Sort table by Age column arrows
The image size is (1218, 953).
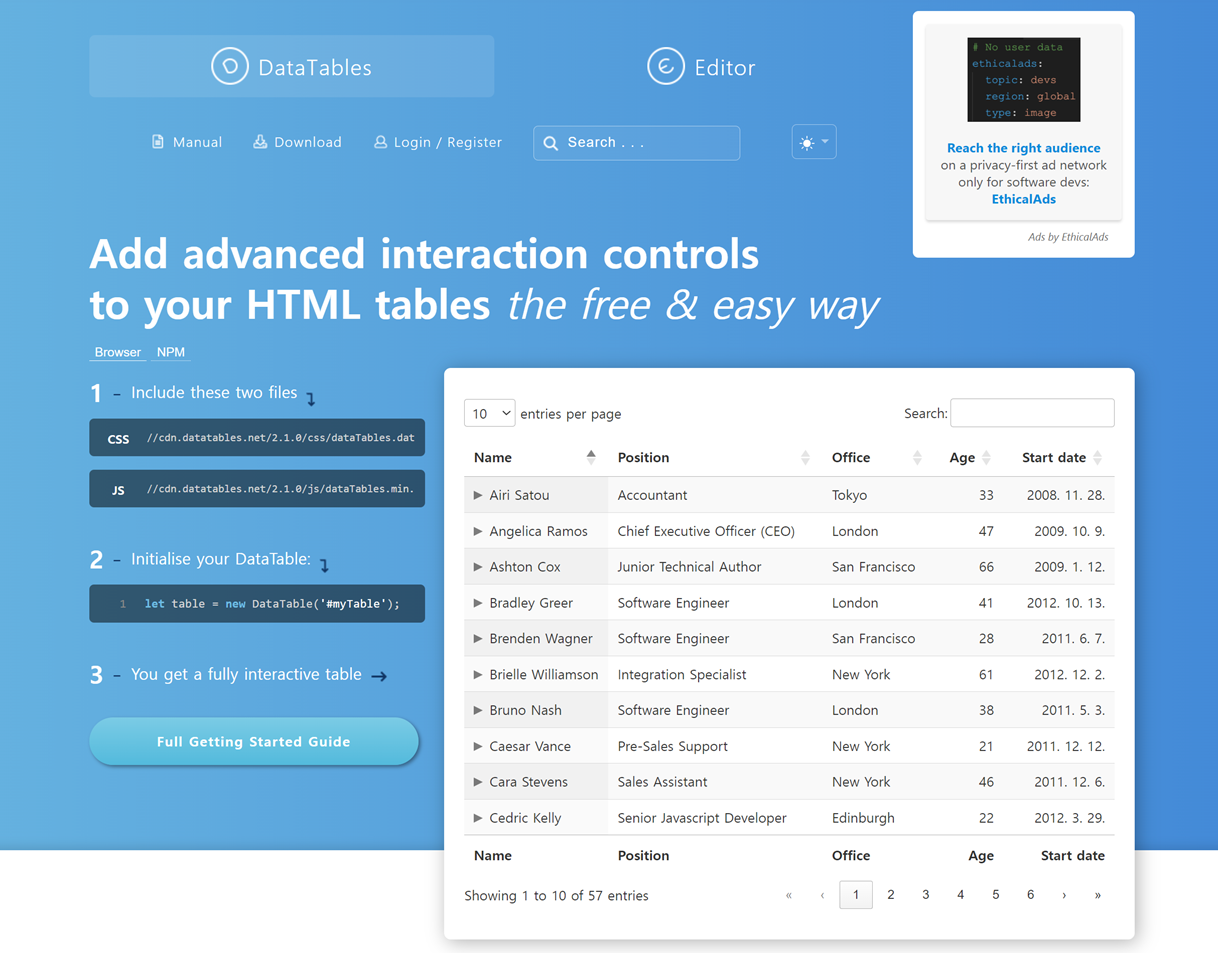point(986,458)
